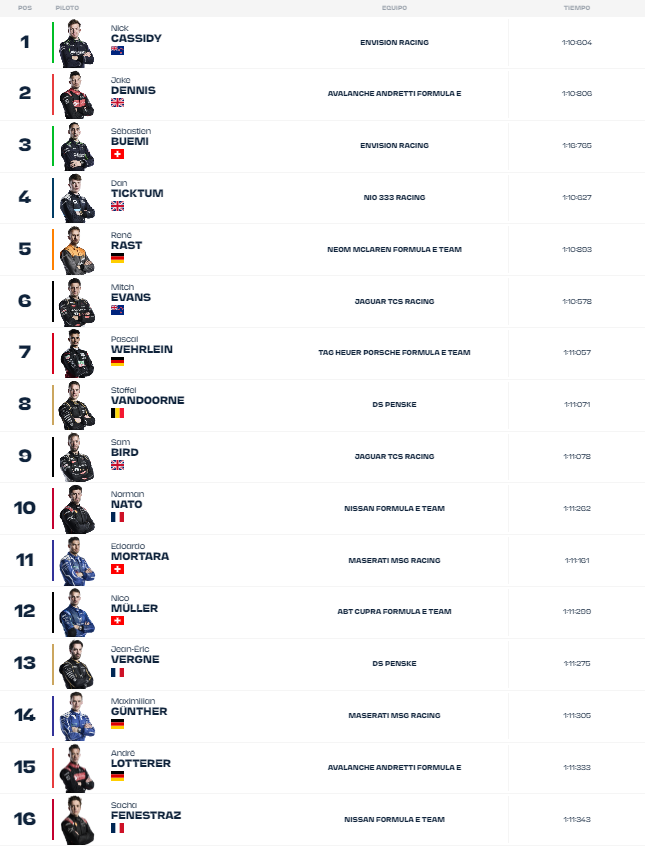Click René Rast's German flag icon
Viewport: 645px width, 846px height.
[x=117, y=257]
